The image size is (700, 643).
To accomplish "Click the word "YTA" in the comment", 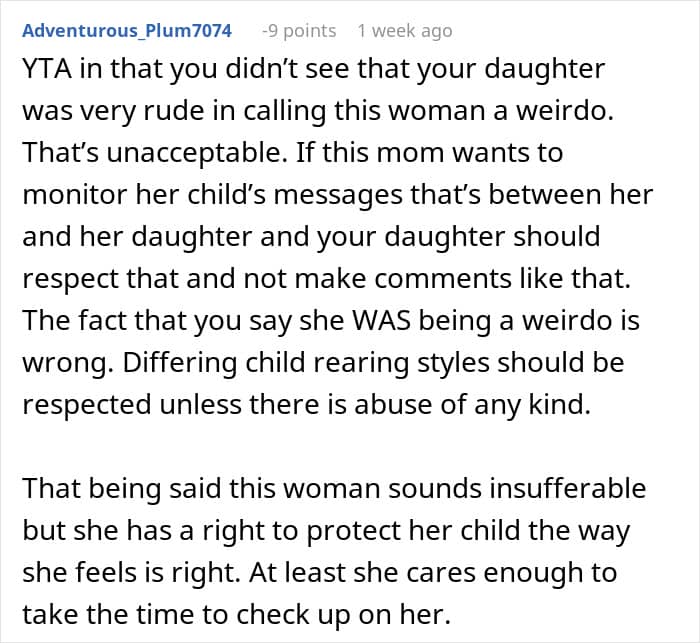I will click(46, 69).
